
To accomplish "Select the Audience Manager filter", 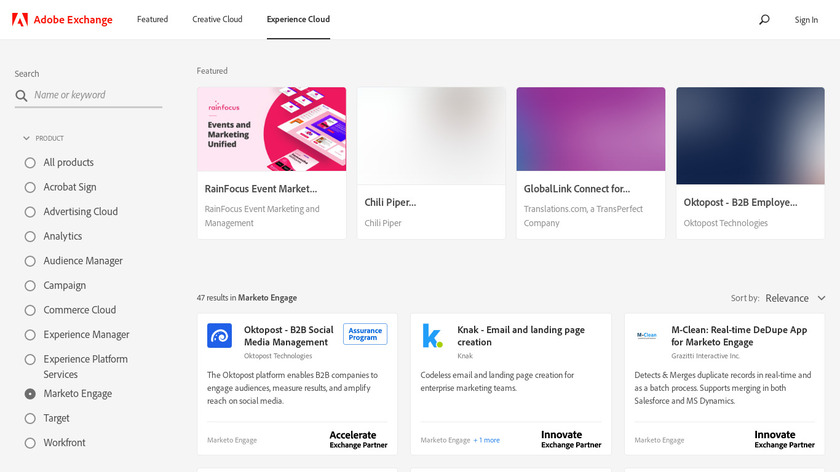I will pyautogui.click(x=30, y=261).
